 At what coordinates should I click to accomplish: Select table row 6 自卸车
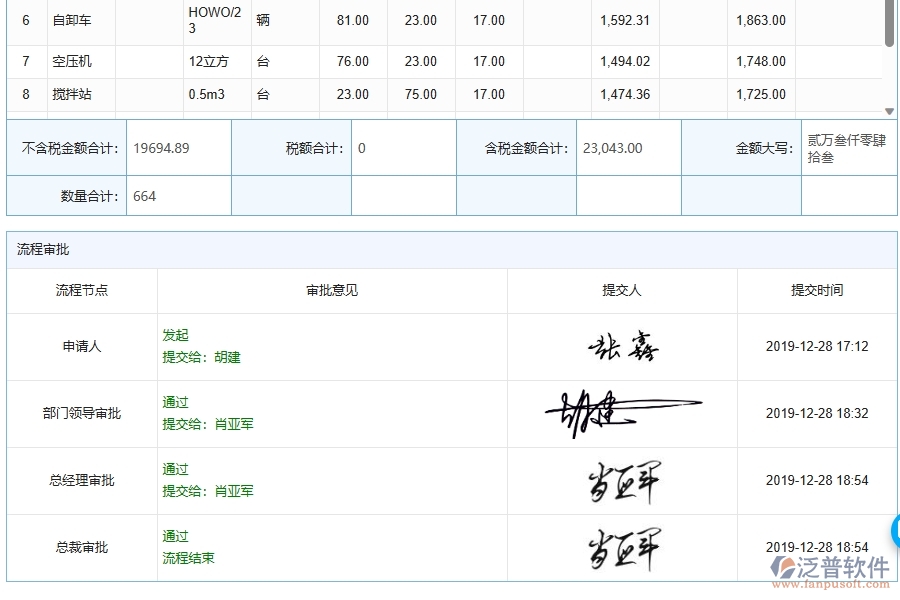click(x=70, y=20)
